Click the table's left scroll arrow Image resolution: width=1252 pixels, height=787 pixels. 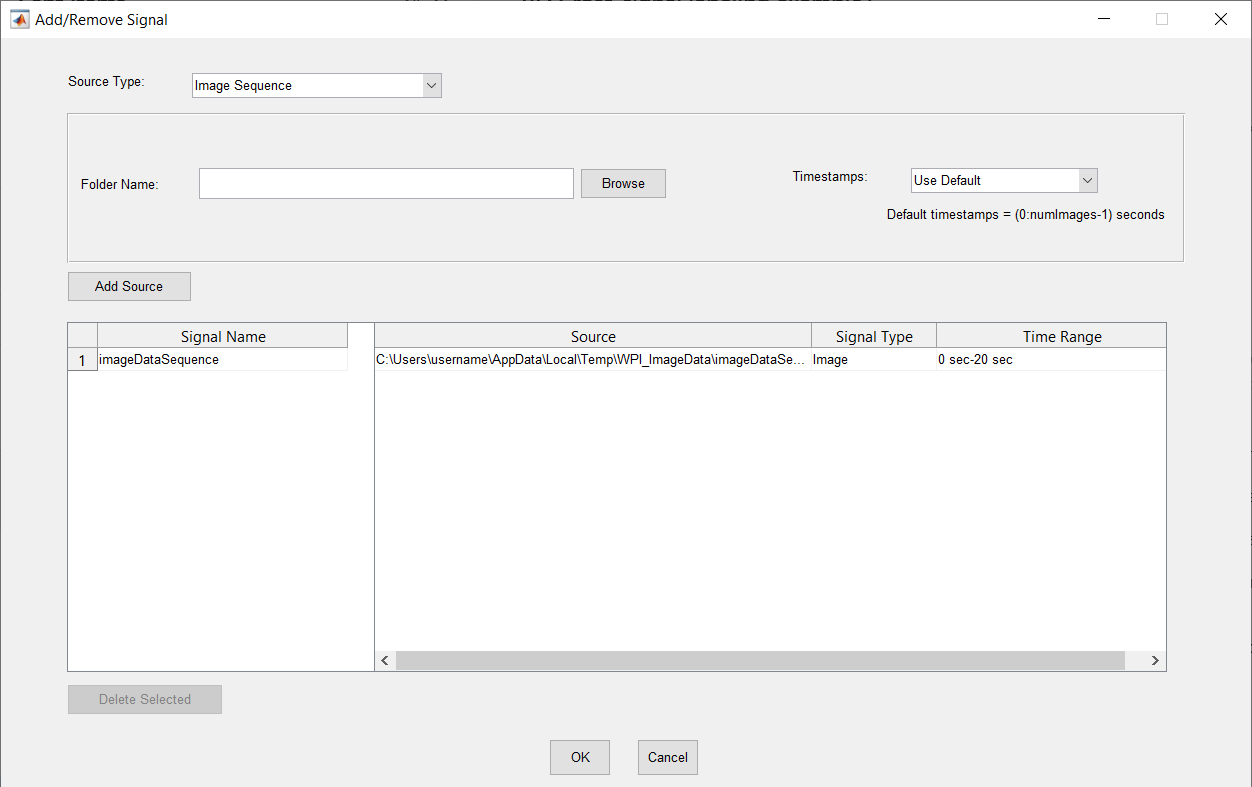[x=385, y=661]
